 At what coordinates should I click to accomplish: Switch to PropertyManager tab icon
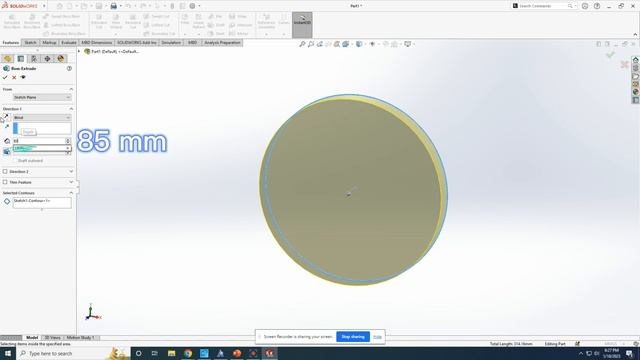coord(21,59)
